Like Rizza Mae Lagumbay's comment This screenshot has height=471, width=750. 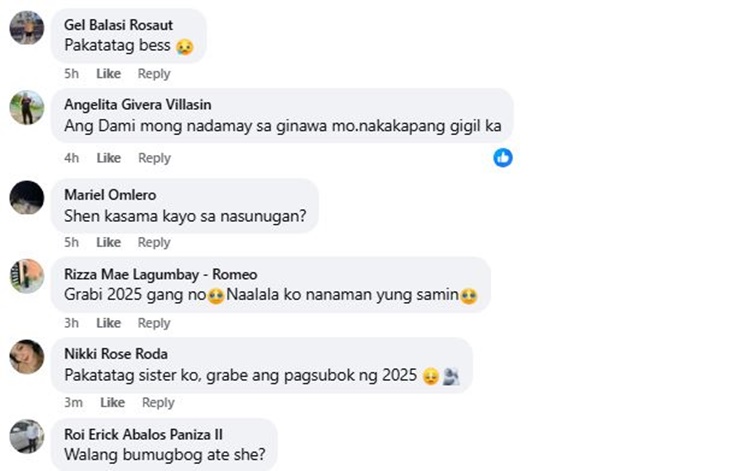(109, 323)
